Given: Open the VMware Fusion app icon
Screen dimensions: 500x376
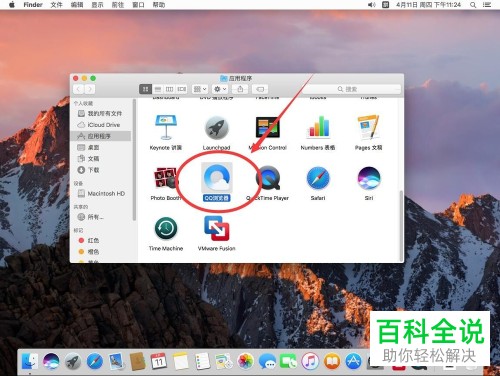Looking at the screenshot, I should [x=217, y=228].
